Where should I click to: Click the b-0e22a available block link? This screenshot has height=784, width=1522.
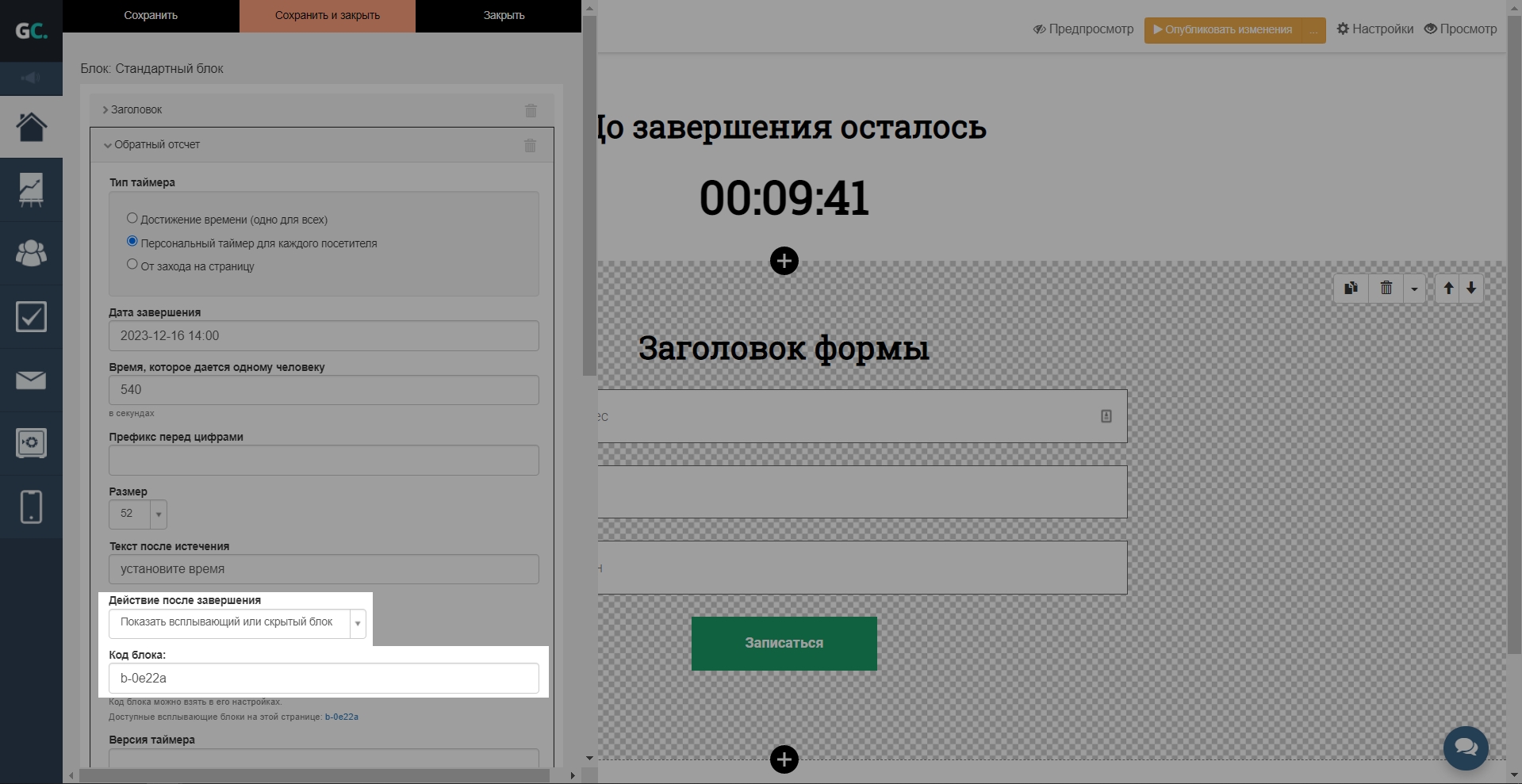pyautogui.click(x=341, y=717)
